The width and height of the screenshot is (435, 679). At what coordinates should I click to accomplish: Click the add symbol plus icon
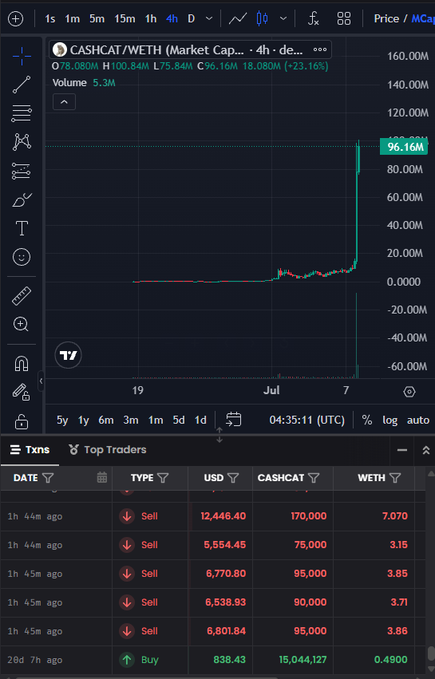click(x=16, y=19)
